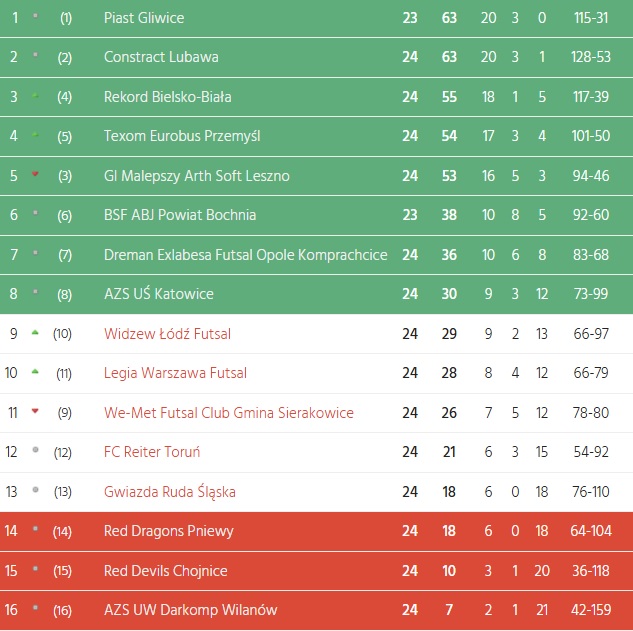Click the red down arrow beside We-Met Futsal Club

click(x=36, y=411)
